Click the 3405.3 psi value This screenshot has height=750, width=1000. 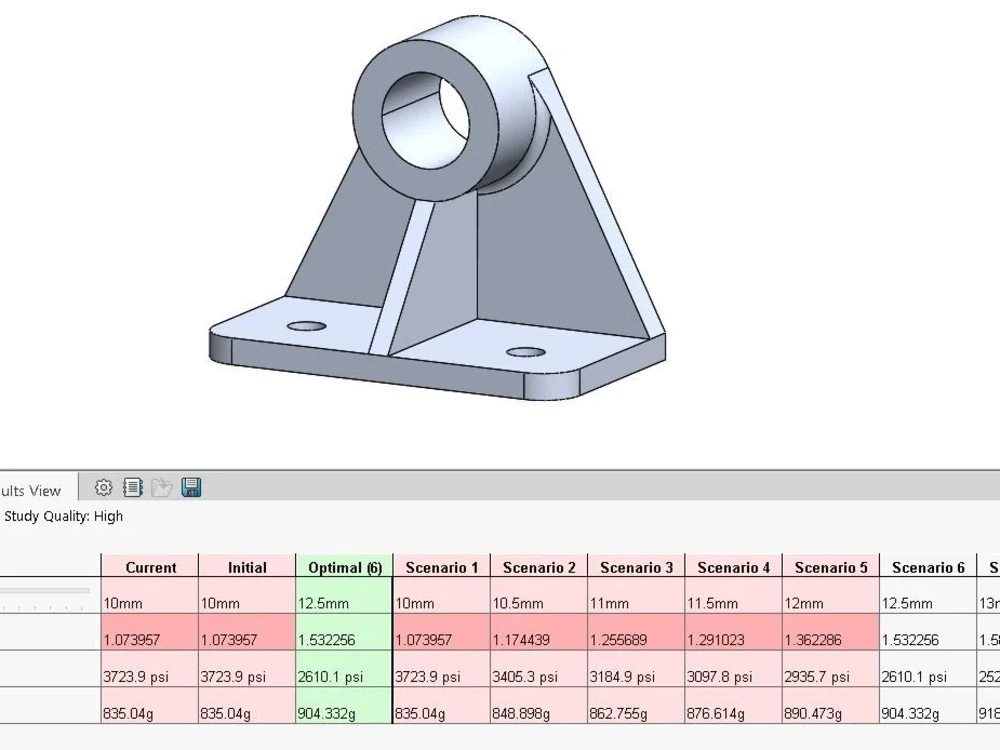(x=539, y=669)
